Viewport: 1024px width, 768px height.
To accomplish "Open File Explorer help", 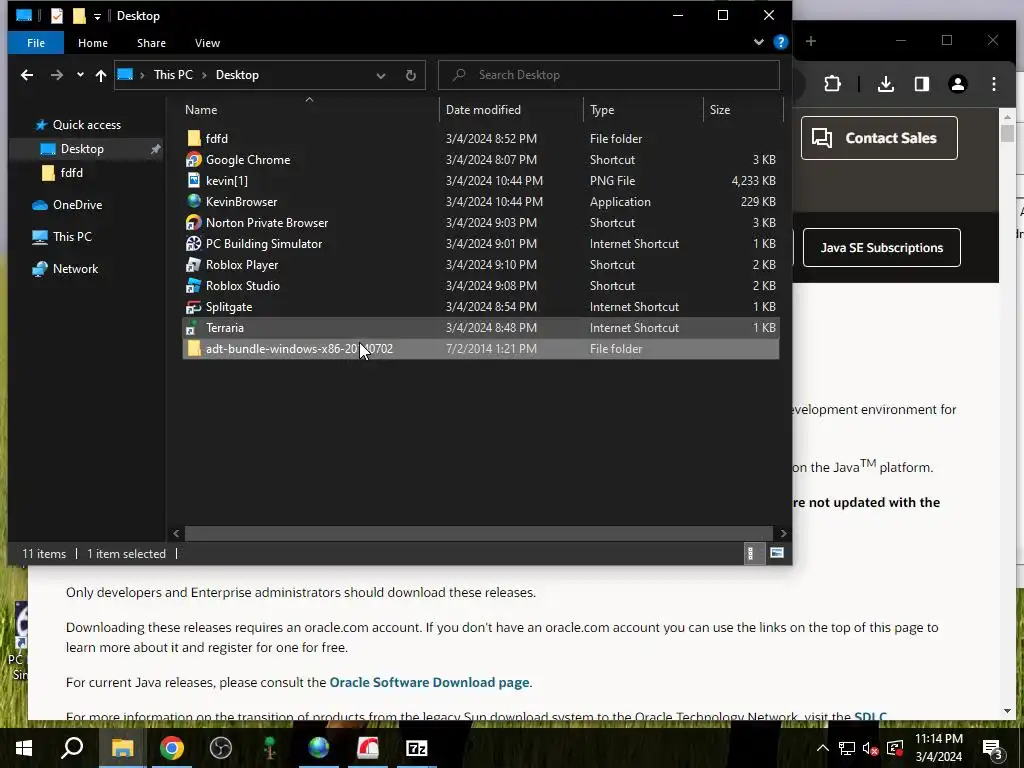I will pyautogui.click(x=780, y=42).
